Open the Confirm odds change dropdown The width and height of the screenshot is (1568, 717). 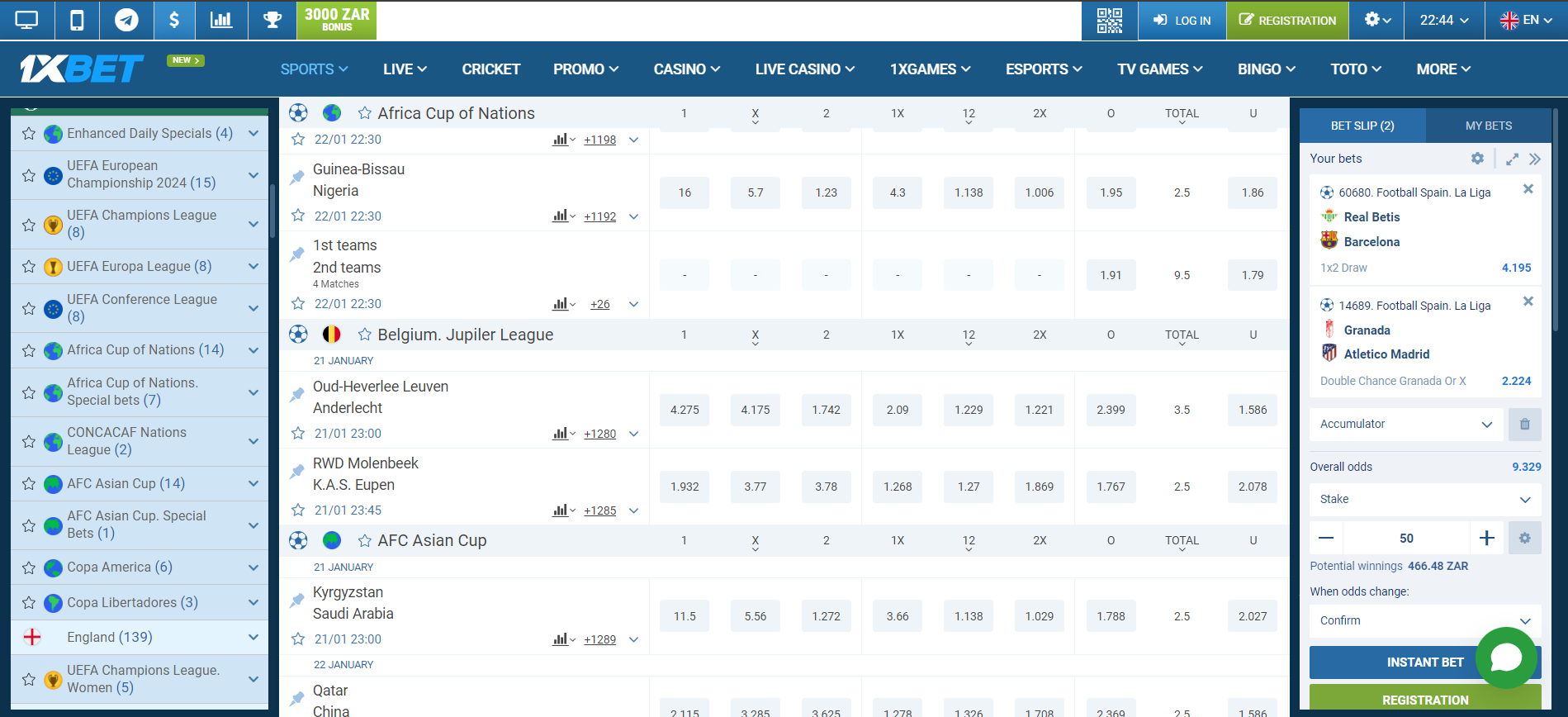tap(1425, 620)
